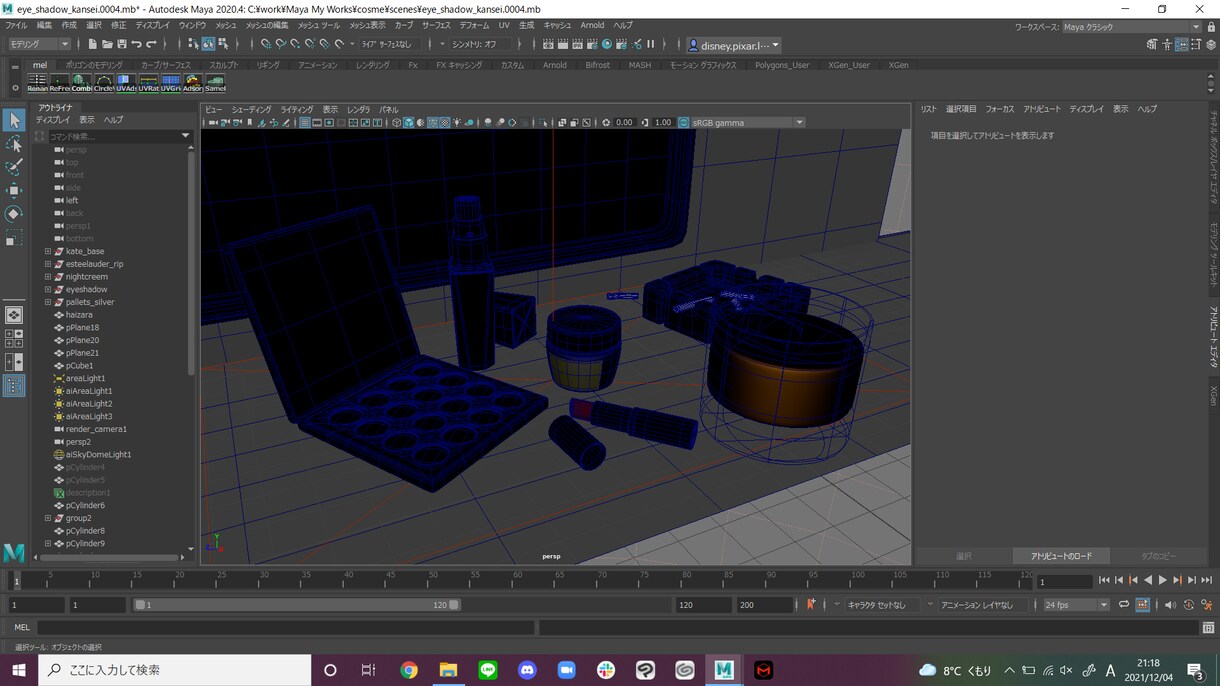Expand the kate_base node in Outliner
The height and width of the screenshot is (686, 1220).
(x=47, y=252)
